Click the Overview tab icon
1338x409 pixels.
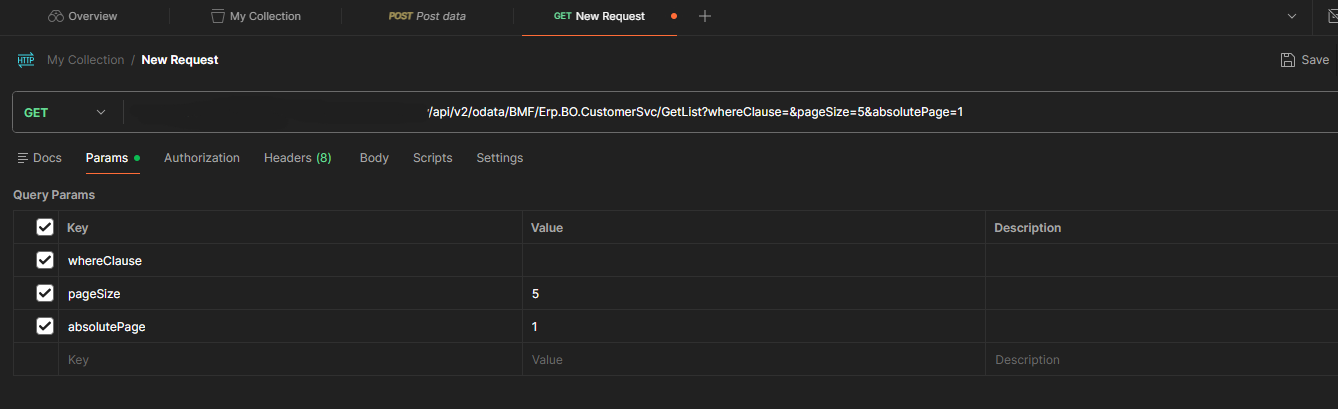[x=56, y=16]
